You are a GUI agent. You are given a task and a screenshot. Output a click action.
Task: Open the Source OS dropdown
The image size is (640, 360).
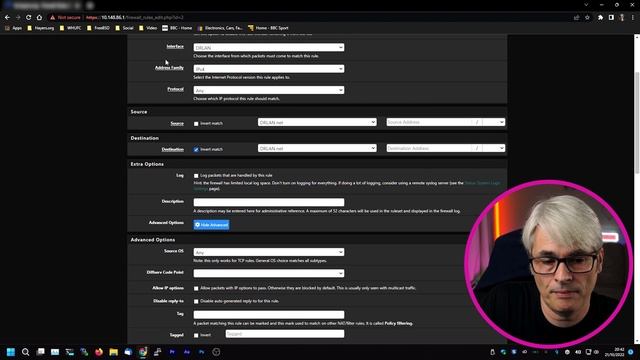click(x=269, y=252)
